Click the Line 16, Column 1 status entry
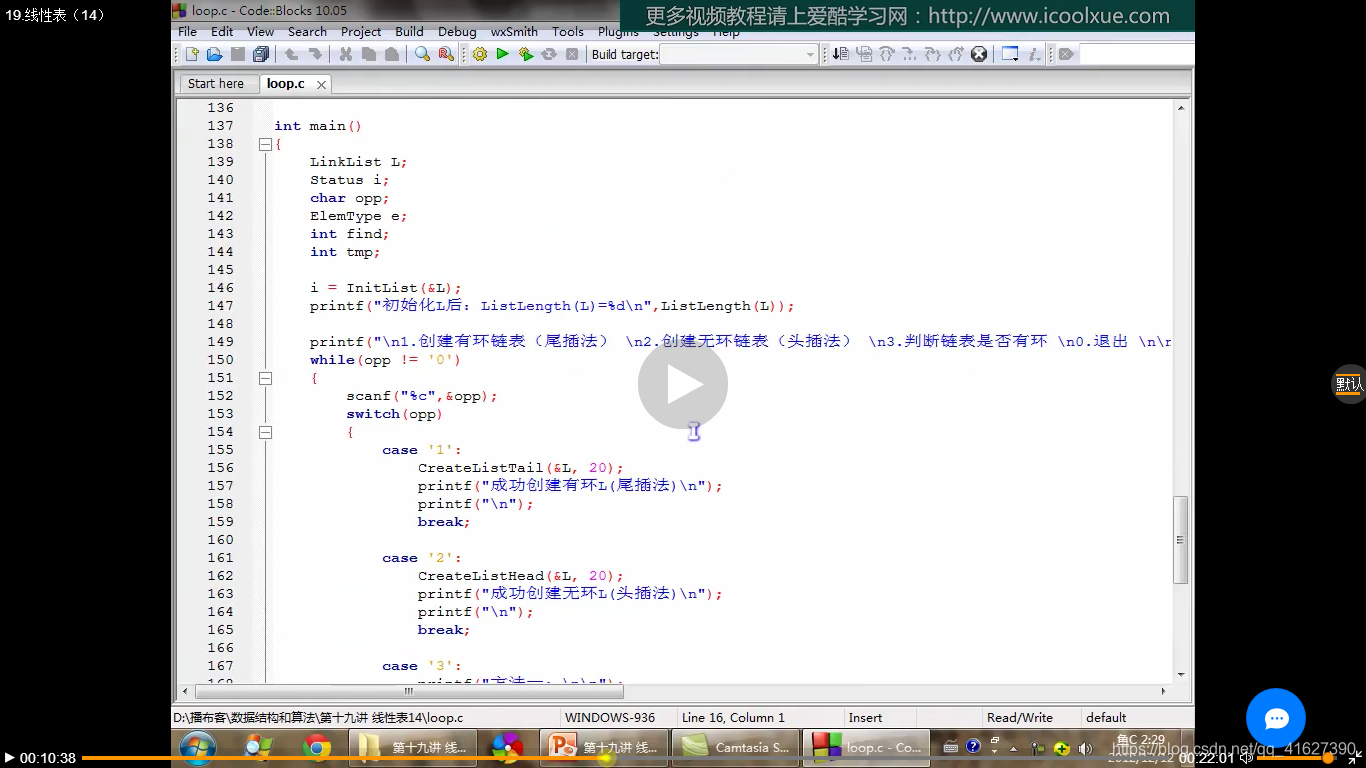 point(733,717)
